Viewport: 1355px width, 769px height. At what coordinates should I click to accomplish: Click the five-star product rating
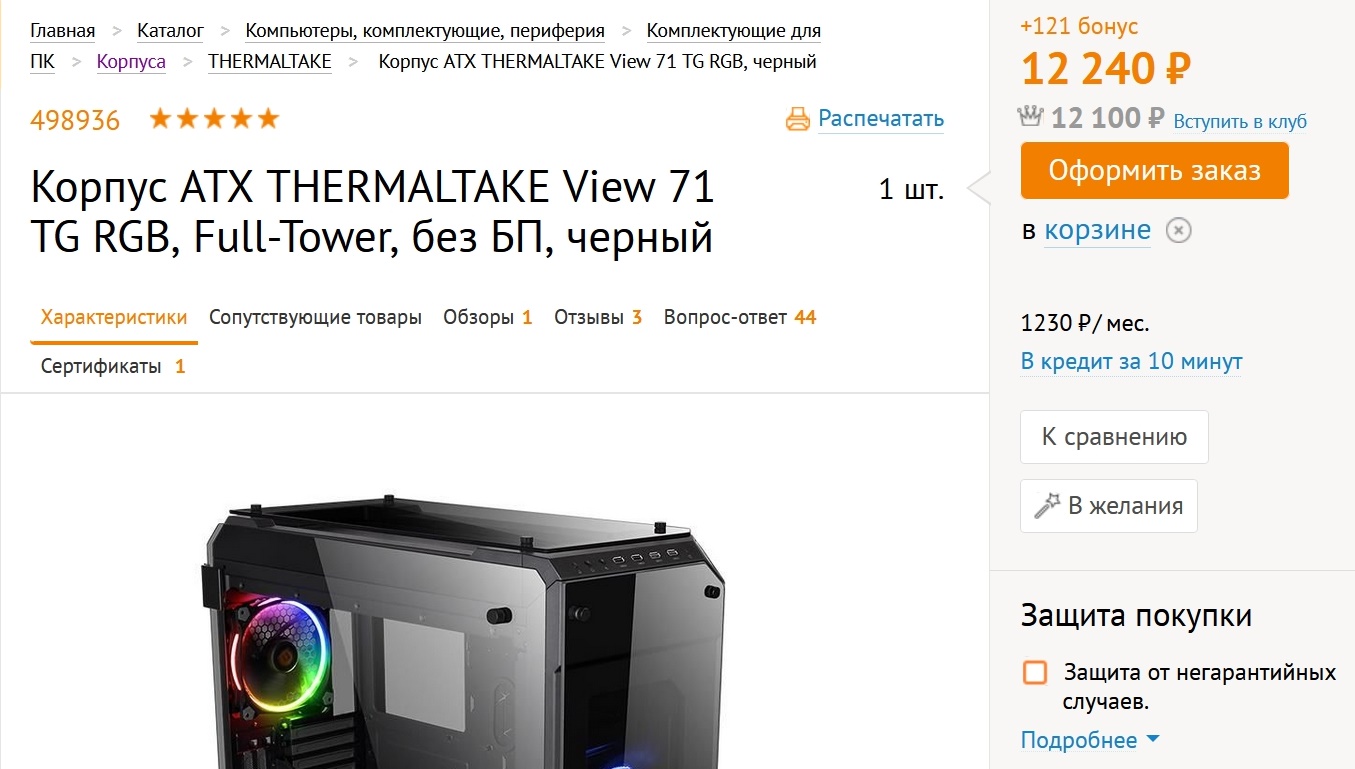214,120
